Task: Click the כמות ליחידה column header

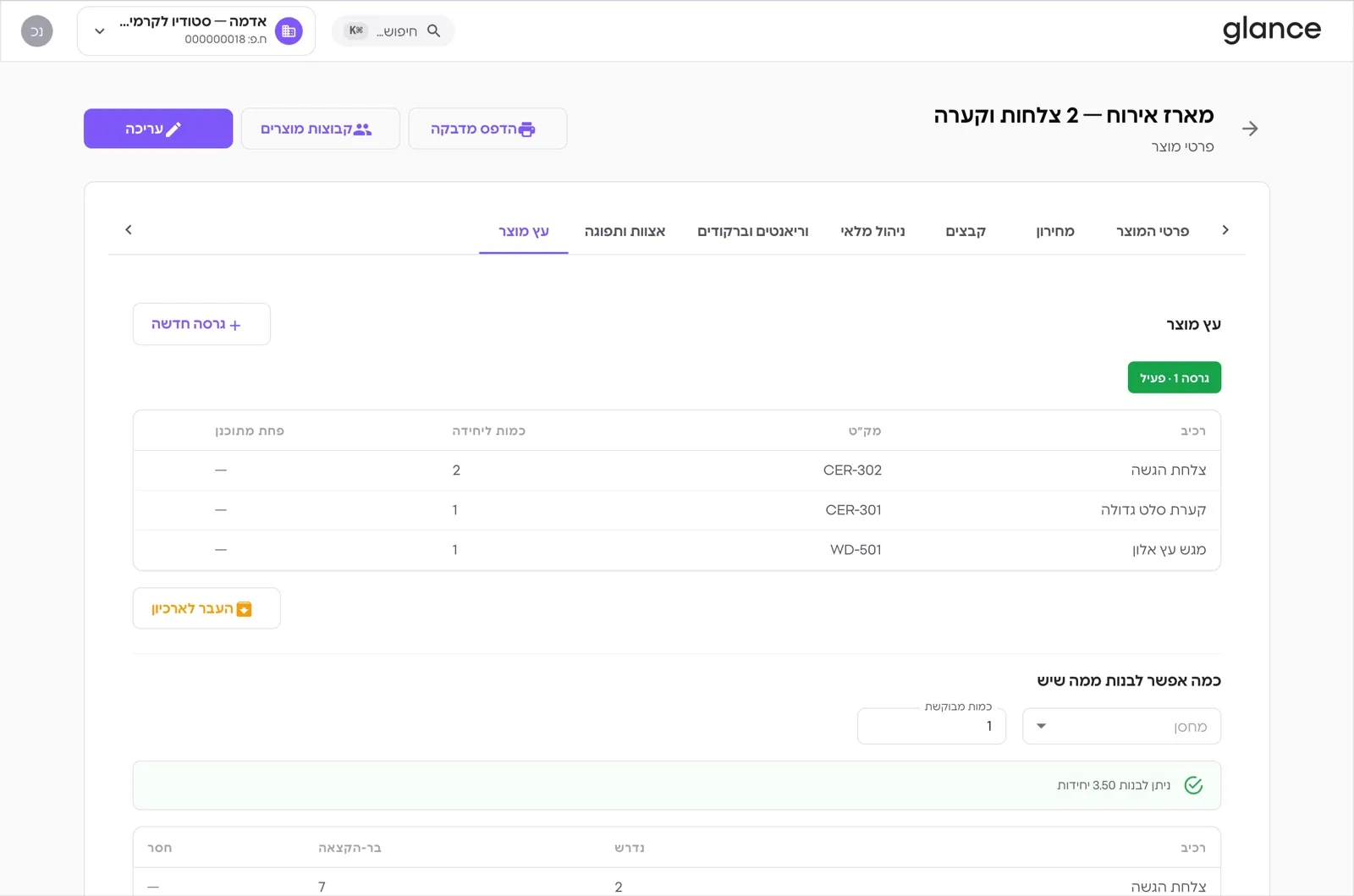Action: 488,431
